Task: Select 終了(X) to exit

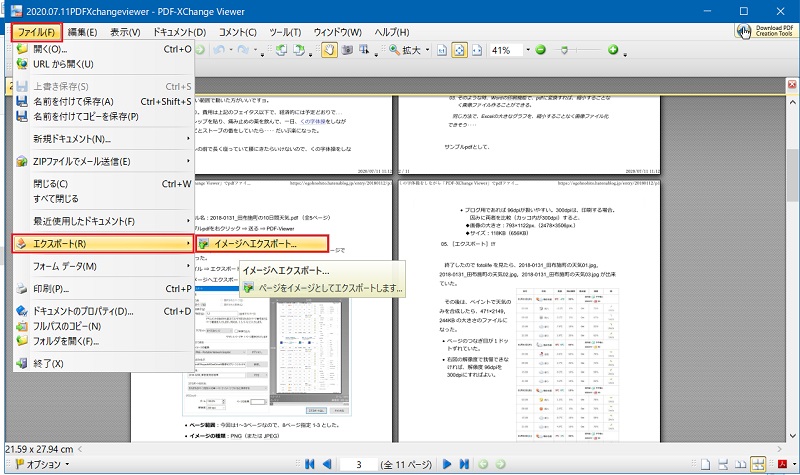Action: (103, 364)
